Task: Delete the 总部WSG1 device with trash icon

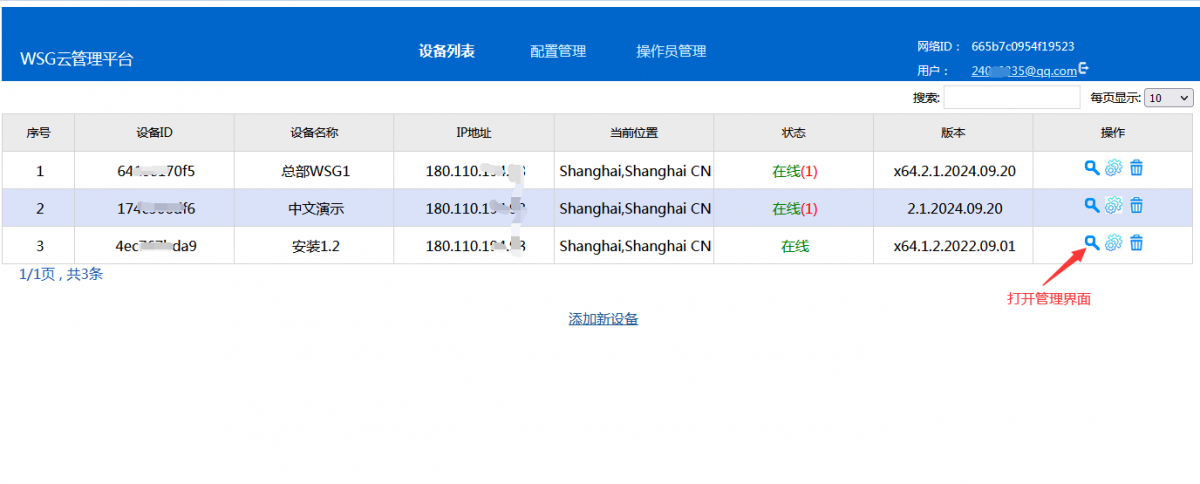Action: click(x=1136, y=168)
